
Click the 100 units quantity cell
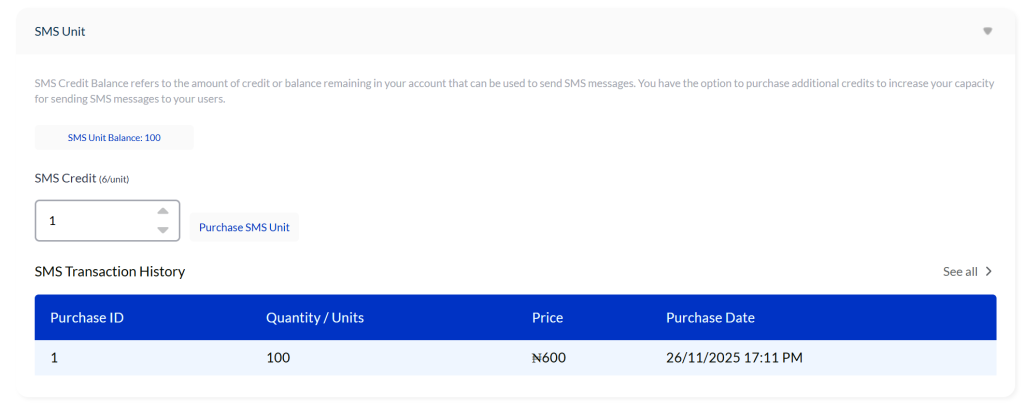(278, 357)
